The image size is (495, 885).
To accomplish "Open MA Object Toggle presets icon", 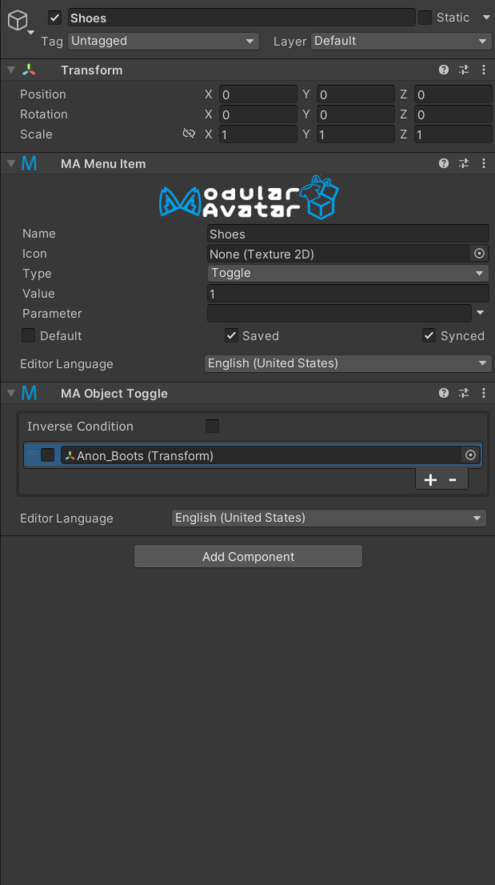I will point(463,393).
